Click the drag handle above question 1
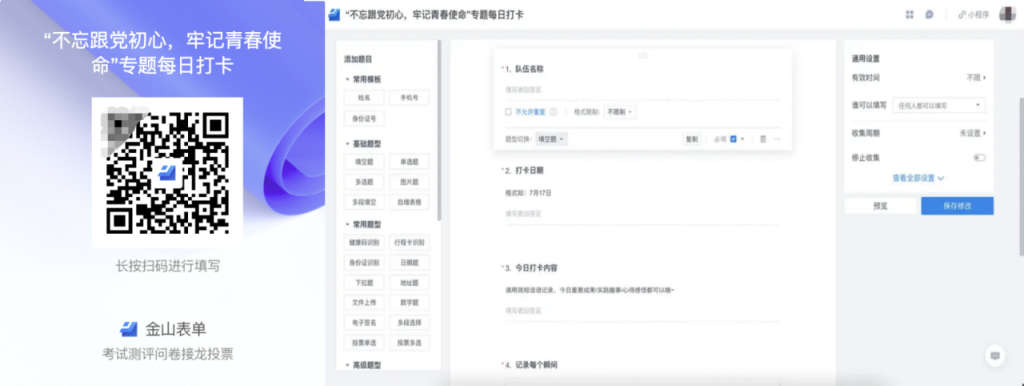 [643, 56]
